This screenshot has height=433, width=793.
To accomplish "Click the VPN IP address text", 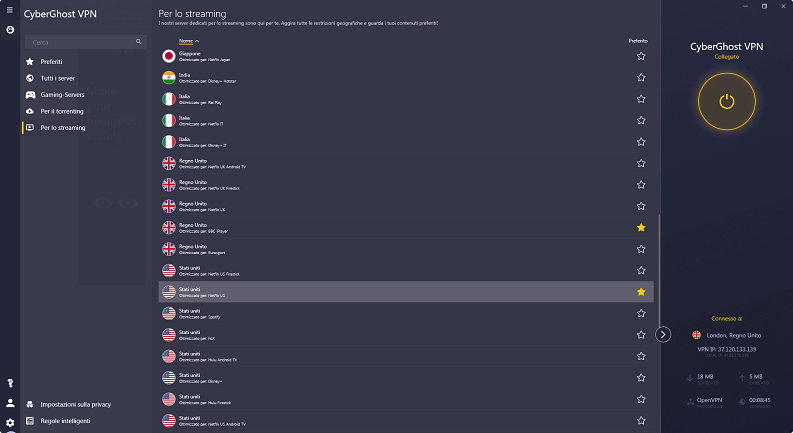I will [x=727, y=349].
